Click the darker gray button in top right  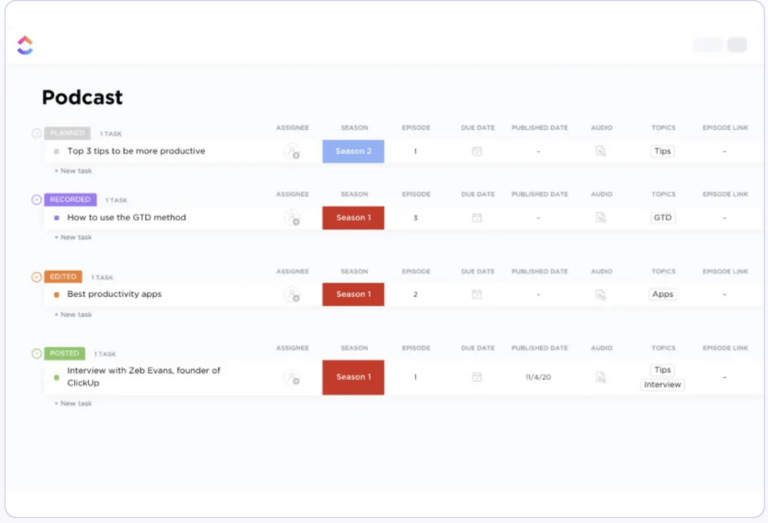[737, 45]
